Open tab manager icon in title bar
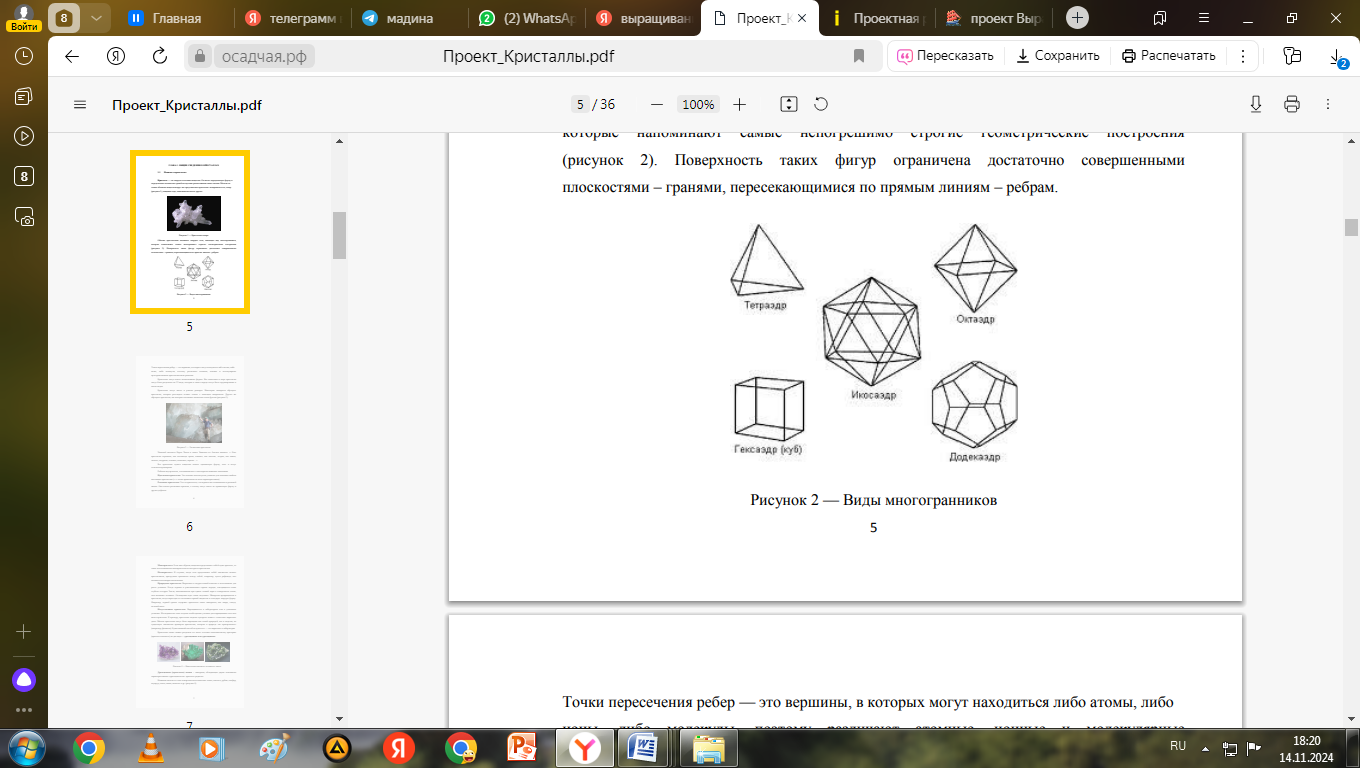Viewport: 1360px width, 768px height. [x=1160, y=18]
